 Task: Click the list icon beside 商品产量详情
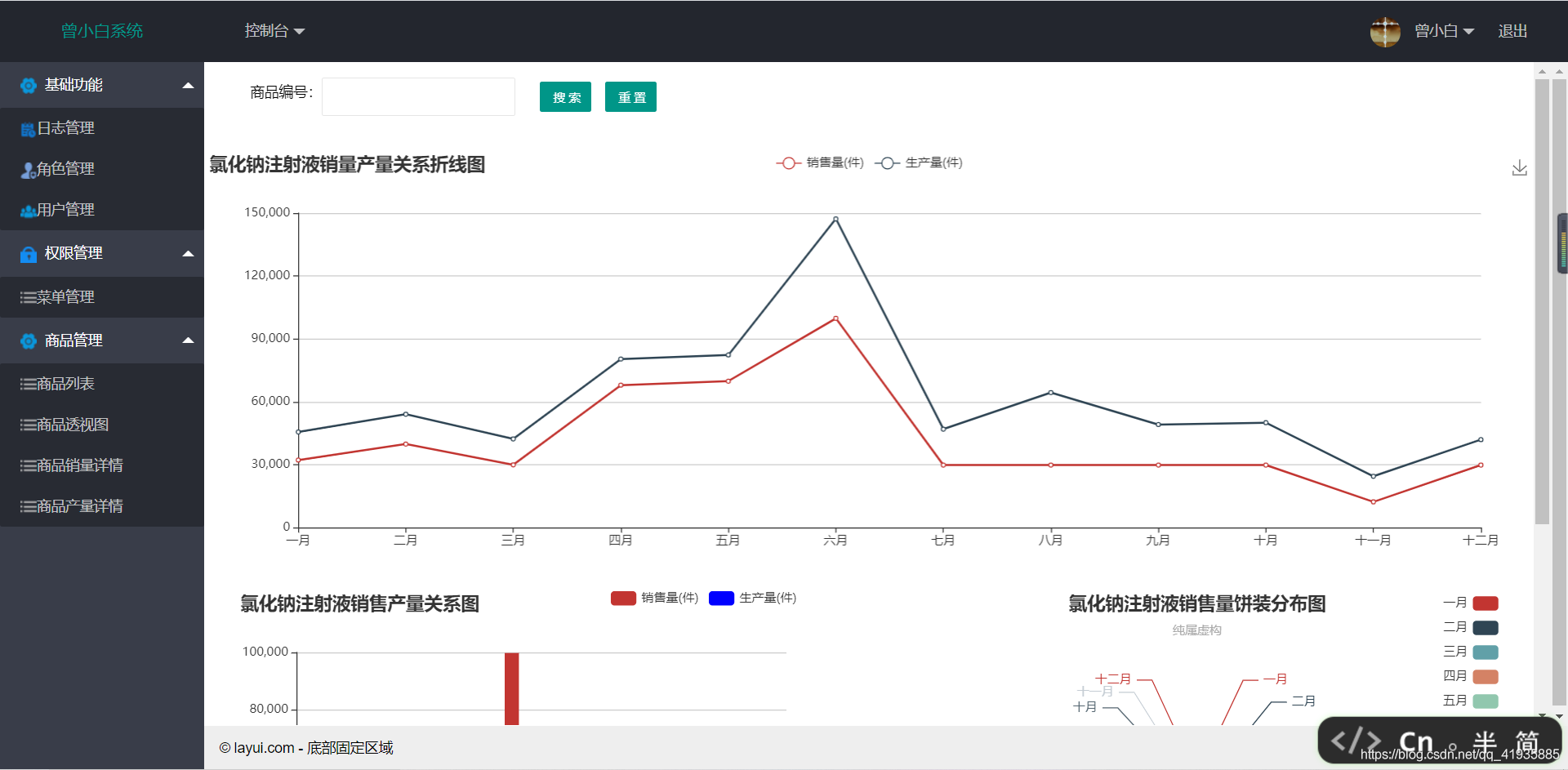pyautogui.click(x=28, y=507)
